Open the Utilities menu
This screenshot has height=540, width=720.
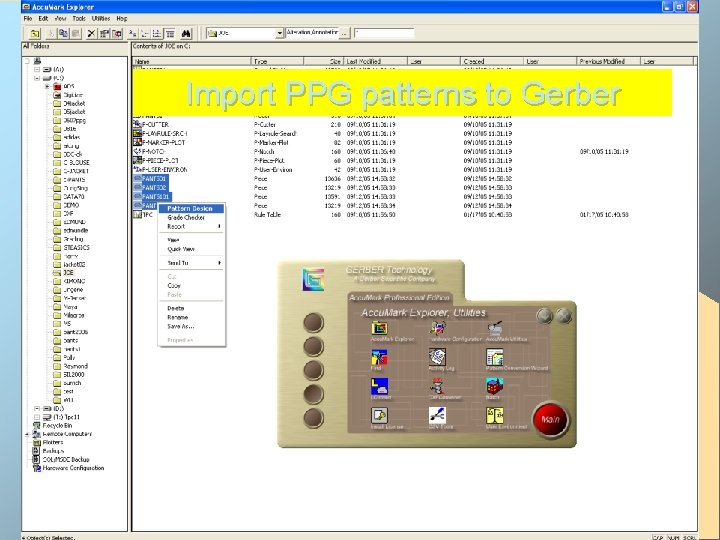coord(101,19)
